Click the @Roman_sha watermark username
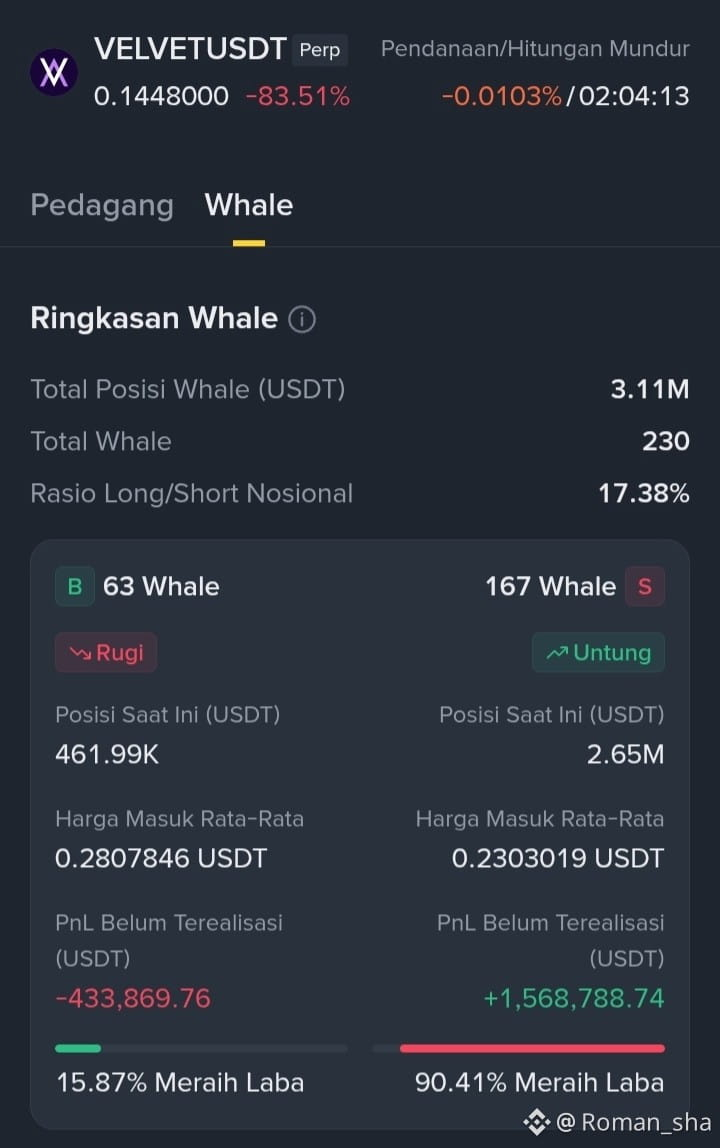The width and height of the screenshot is (720, 1148). pos(634,1122)
